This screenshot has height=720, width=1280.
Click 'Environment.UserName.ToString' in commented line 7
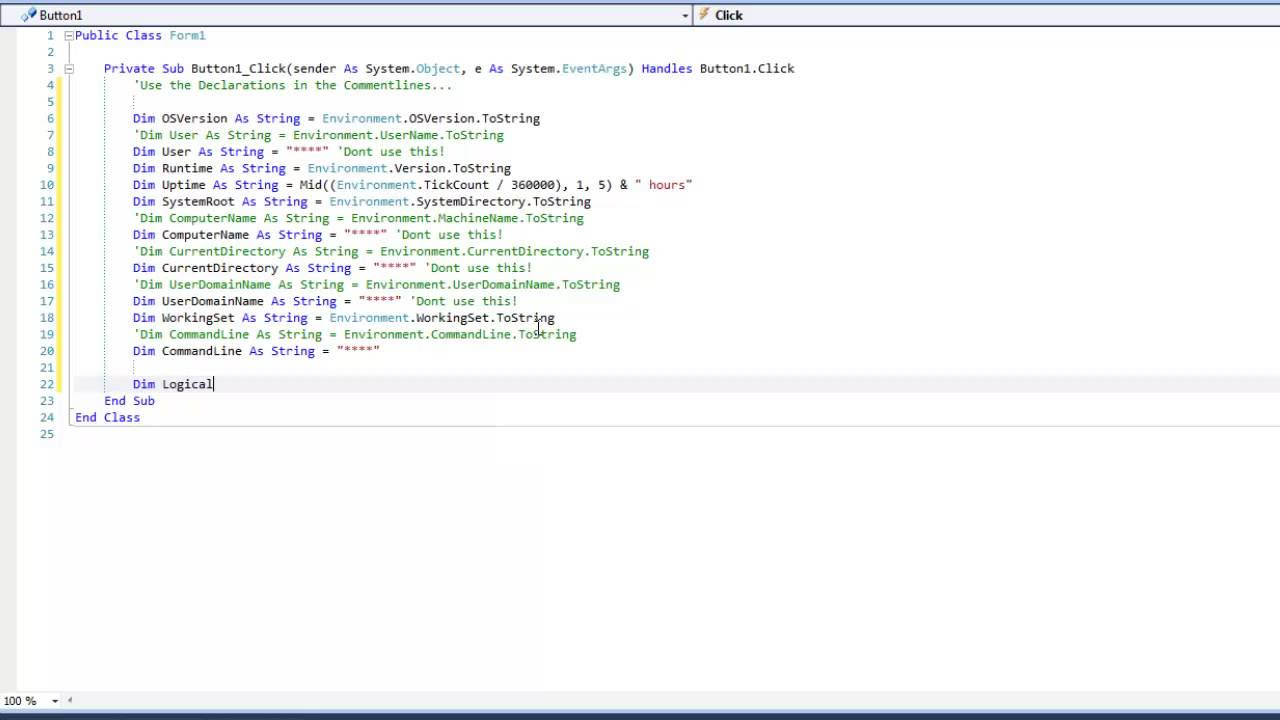(x=398, y=135)
